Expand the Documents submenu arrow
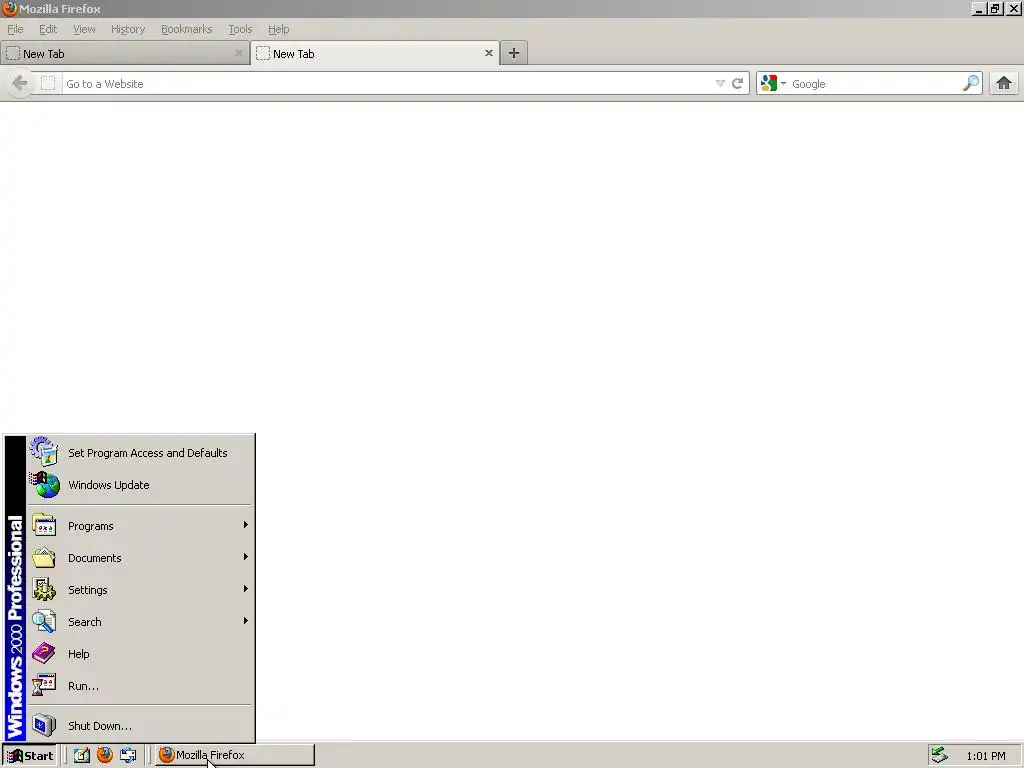Screen dimensions: 1024x768 click(246, 557)
